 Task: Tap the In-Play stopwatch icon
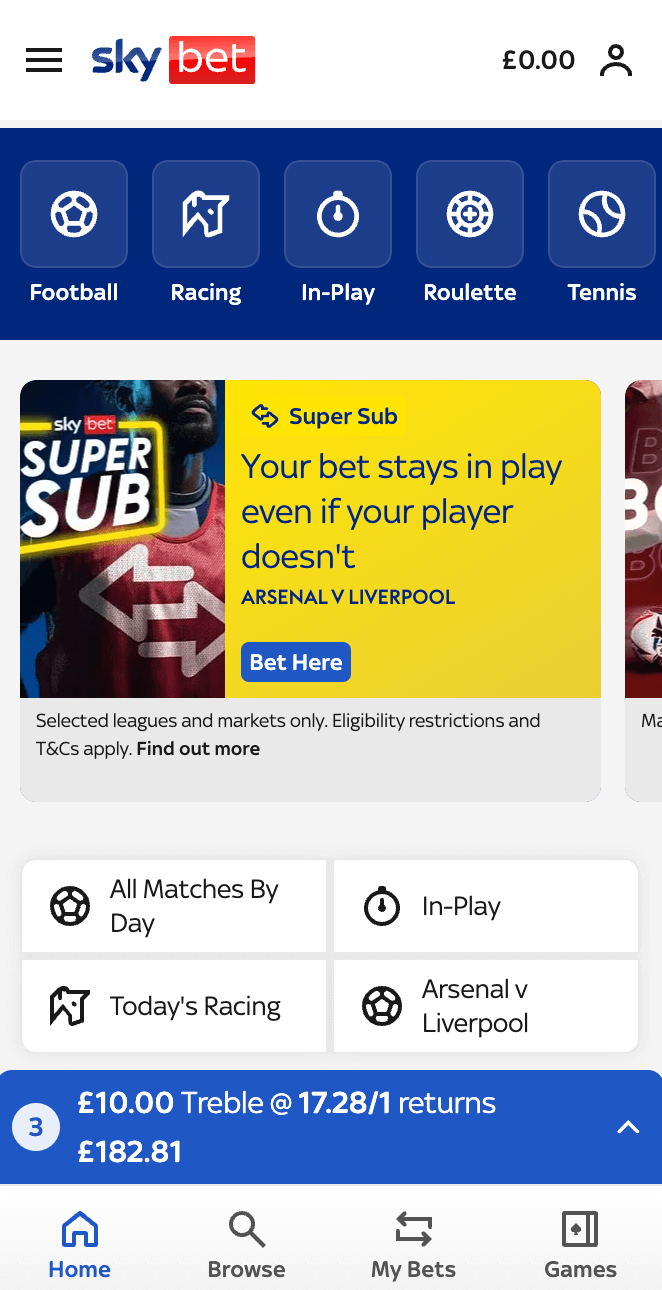(x=338, y=214)
